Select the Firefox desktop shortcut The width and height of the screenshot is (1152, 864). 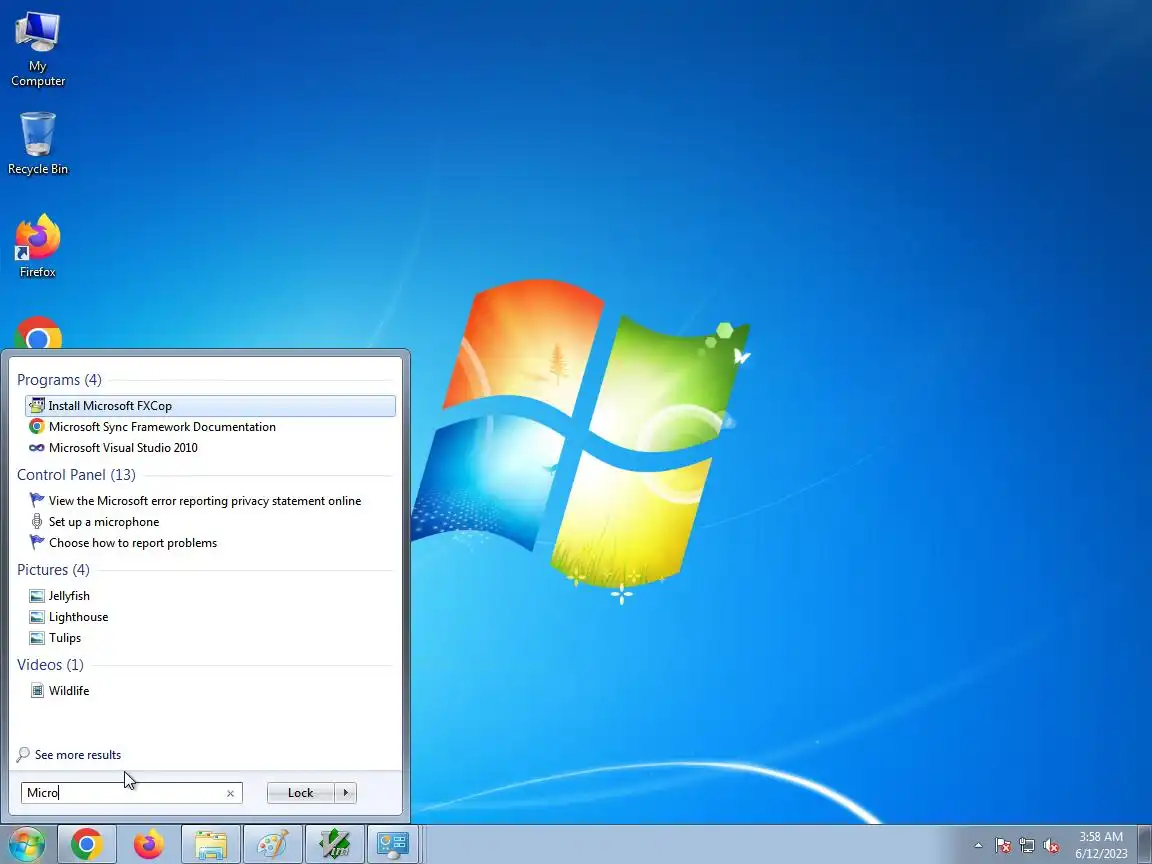37,246
